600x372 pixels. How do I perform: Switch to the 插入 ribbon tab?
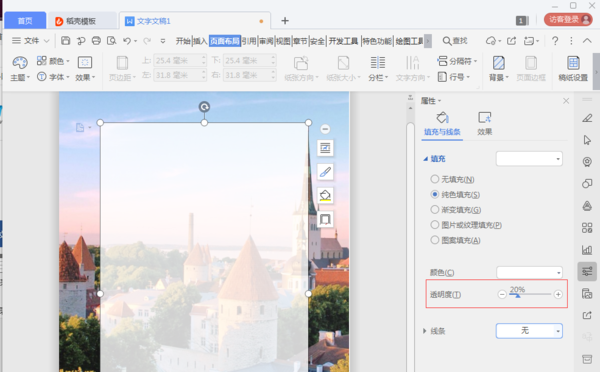click(200, 41)
